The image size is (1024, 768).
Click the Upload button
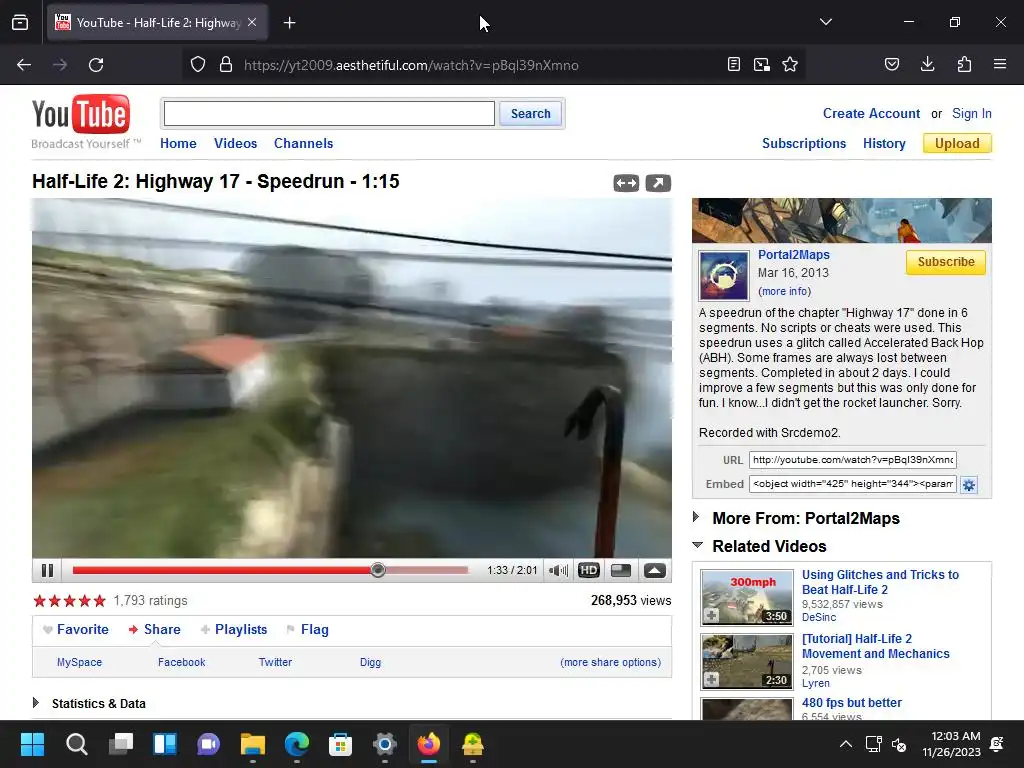coord(957,143)
